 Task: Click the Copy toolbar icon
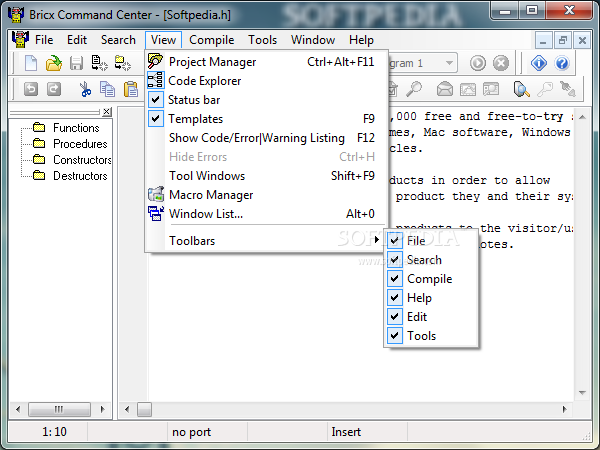[x=108, y=89]
